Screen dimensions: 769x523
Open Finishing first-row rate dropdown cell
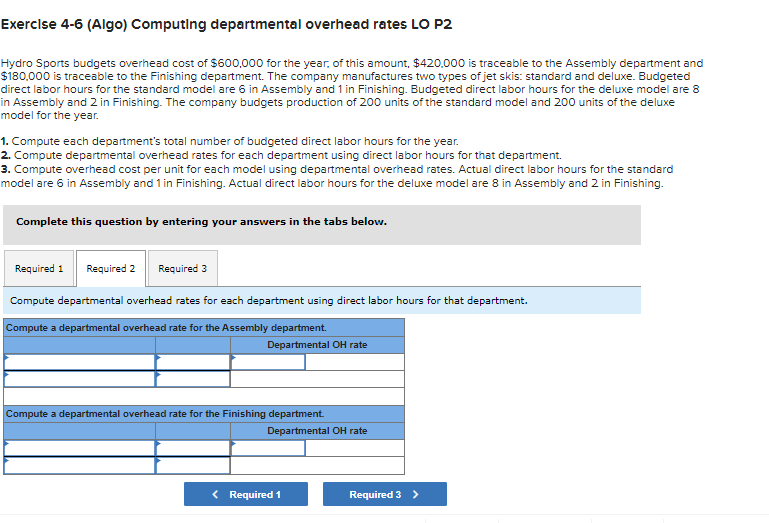coord(268,448)
